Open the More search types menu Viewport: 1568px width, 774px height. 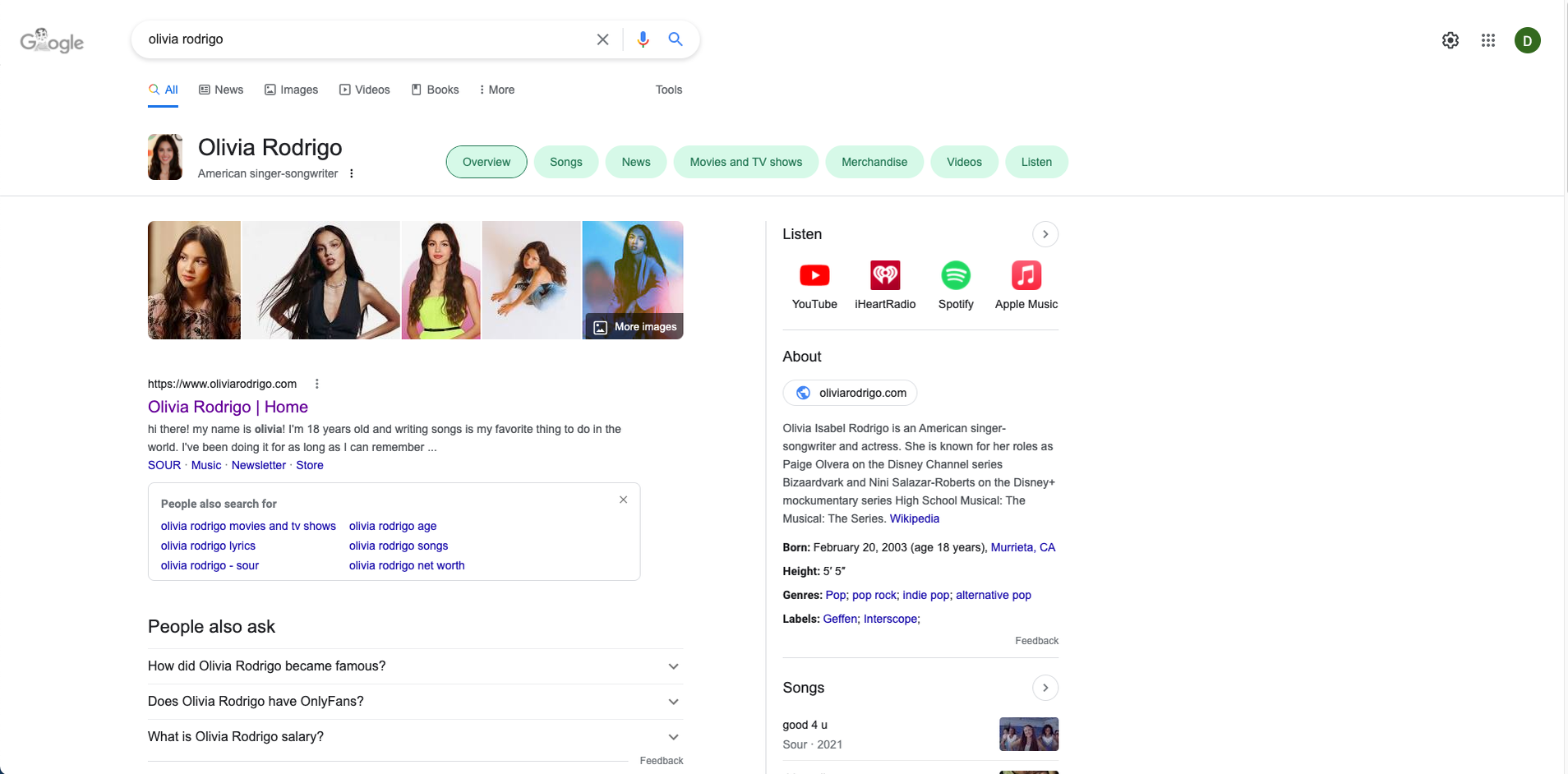496,90
